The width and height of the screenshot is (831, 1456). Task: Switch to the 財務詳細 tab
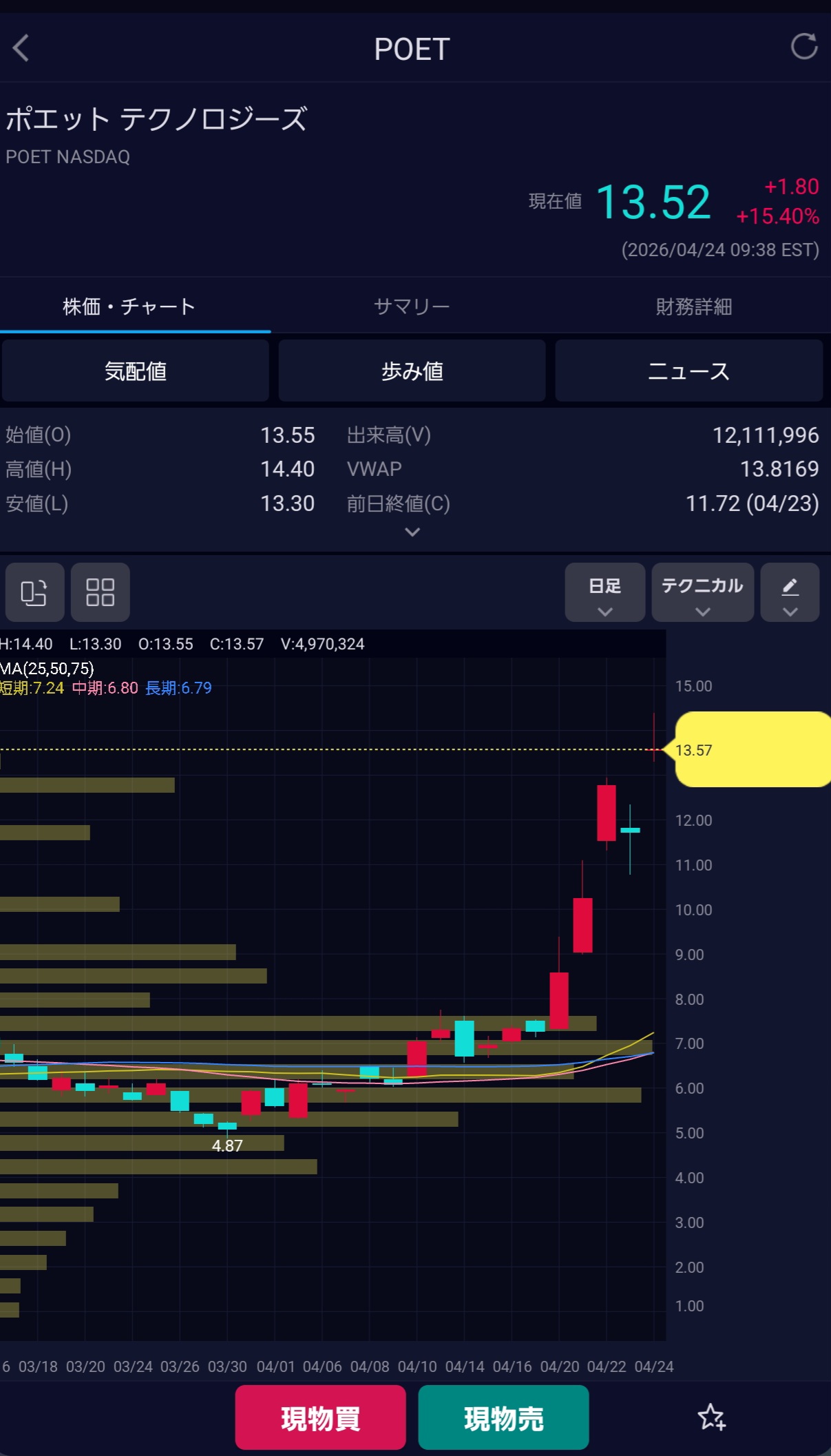pos(693,306)
